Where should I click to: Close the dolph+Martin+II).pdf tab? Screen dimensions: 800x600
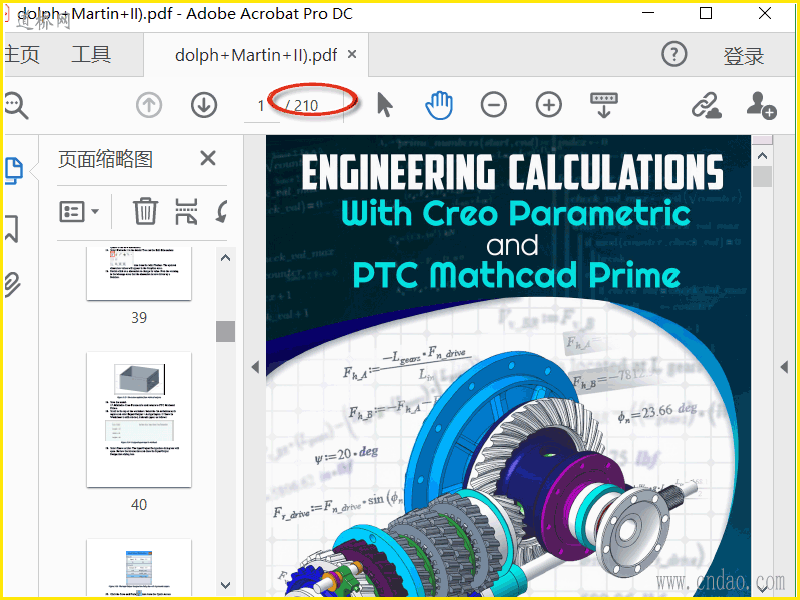pos(352,54)
